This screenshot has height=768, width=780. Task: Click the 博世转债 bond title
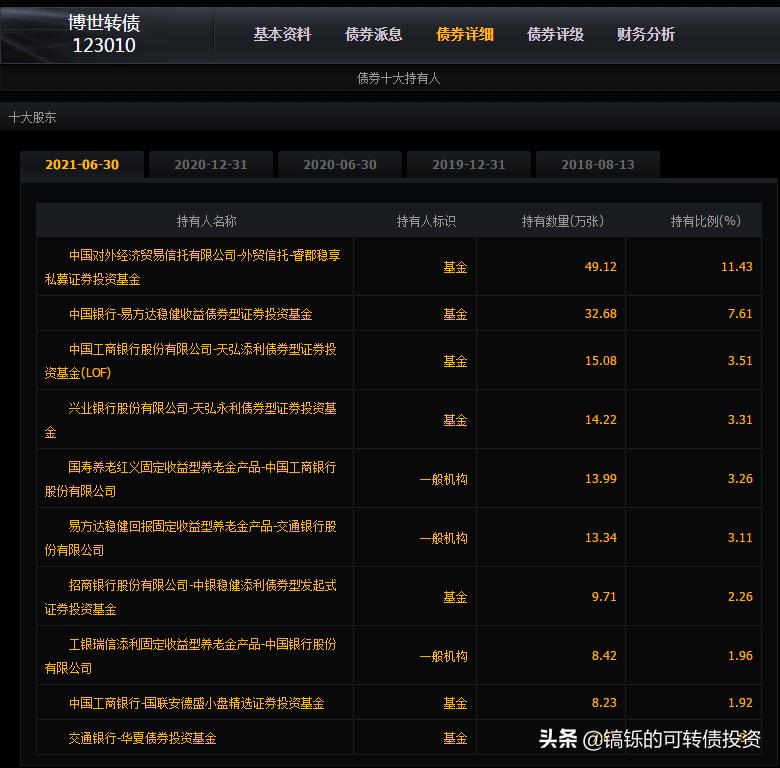(104, 23)
